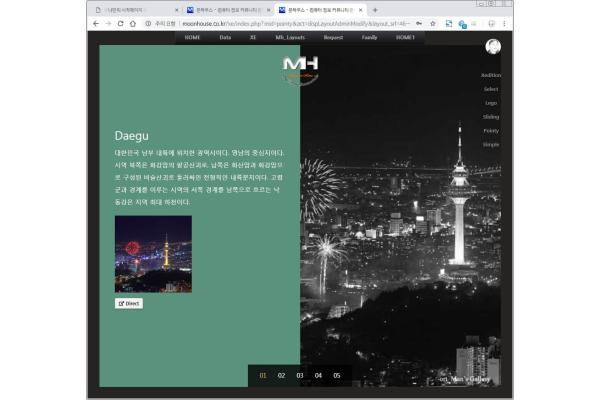Select the Select link in side menu
Image resolution: width=600 pixels, height=400 pixels.
point(491,89)
